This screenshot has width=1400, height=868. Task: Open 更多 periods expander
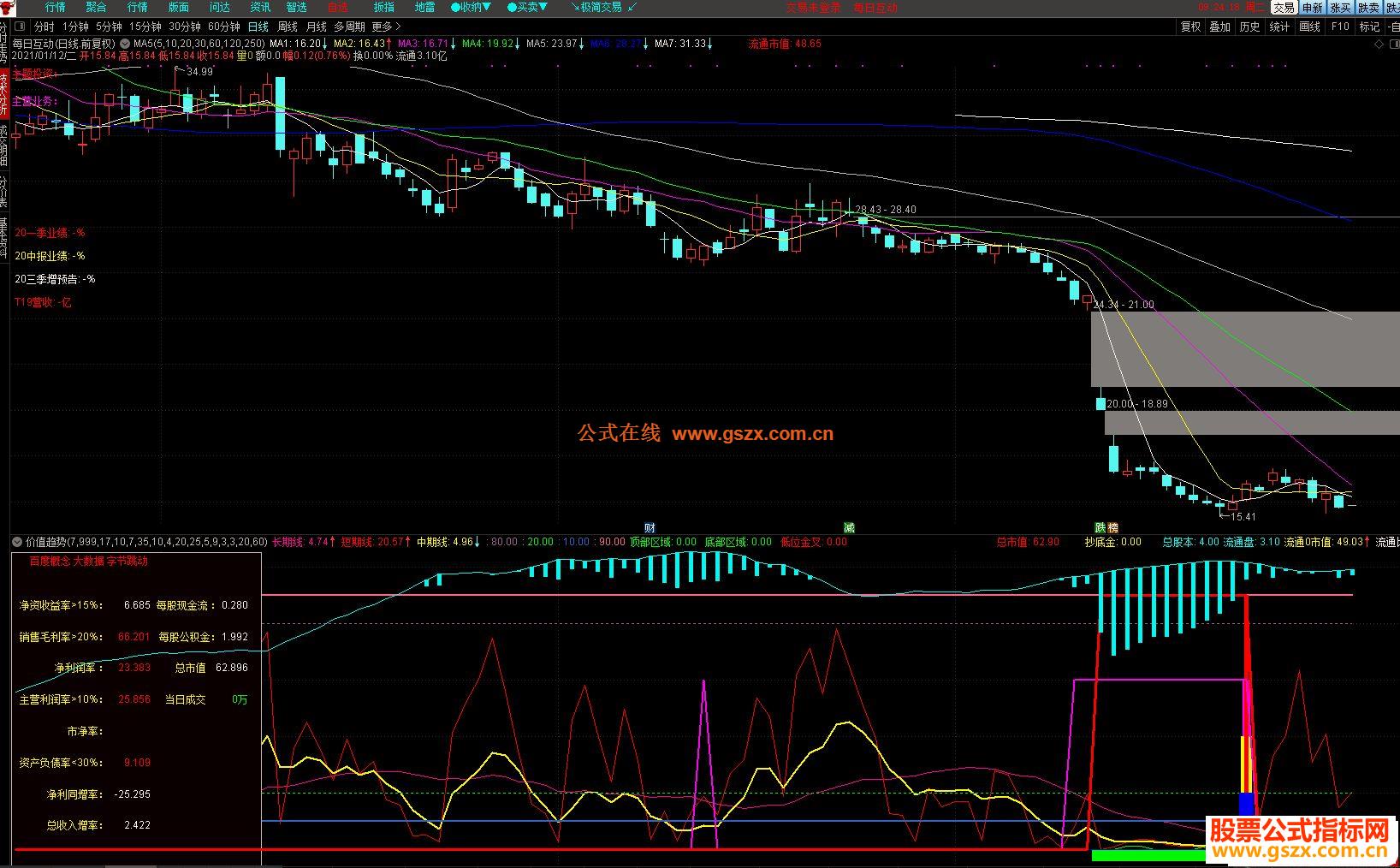[386, 27]
